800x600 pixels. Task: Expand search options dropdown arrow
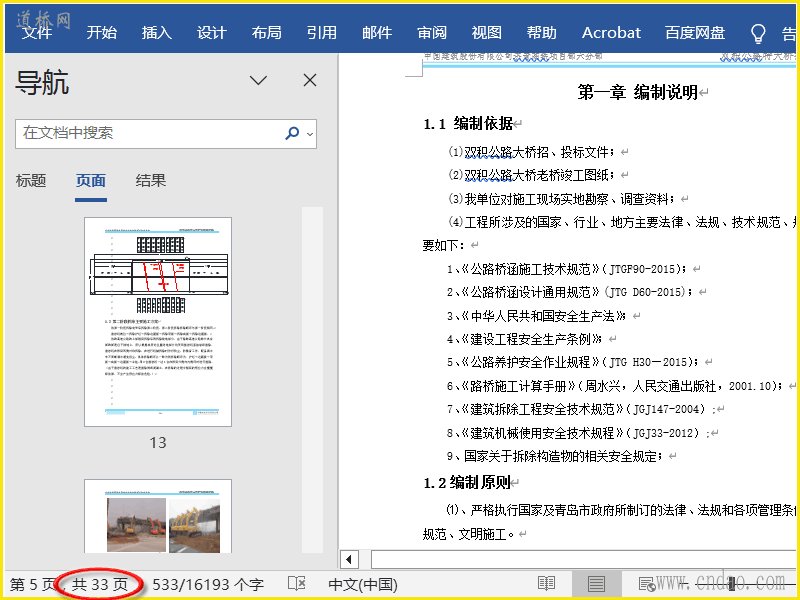[310, 134]
